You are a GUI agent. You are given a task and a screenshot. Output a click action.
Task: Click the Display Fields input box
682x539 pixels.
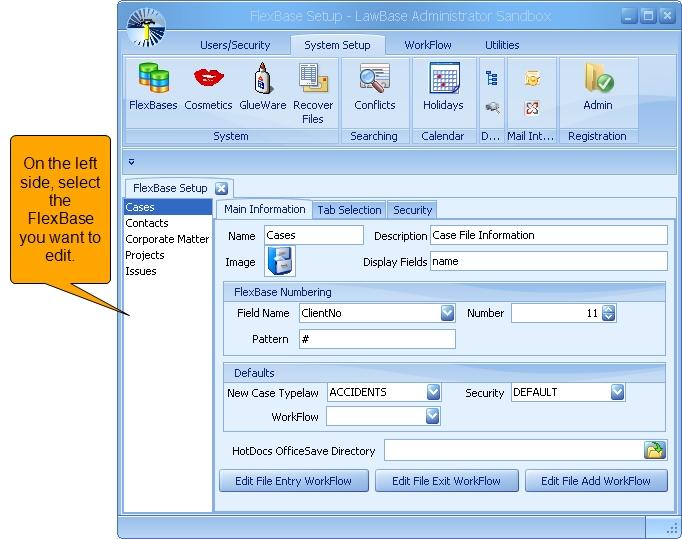point(549,261)
